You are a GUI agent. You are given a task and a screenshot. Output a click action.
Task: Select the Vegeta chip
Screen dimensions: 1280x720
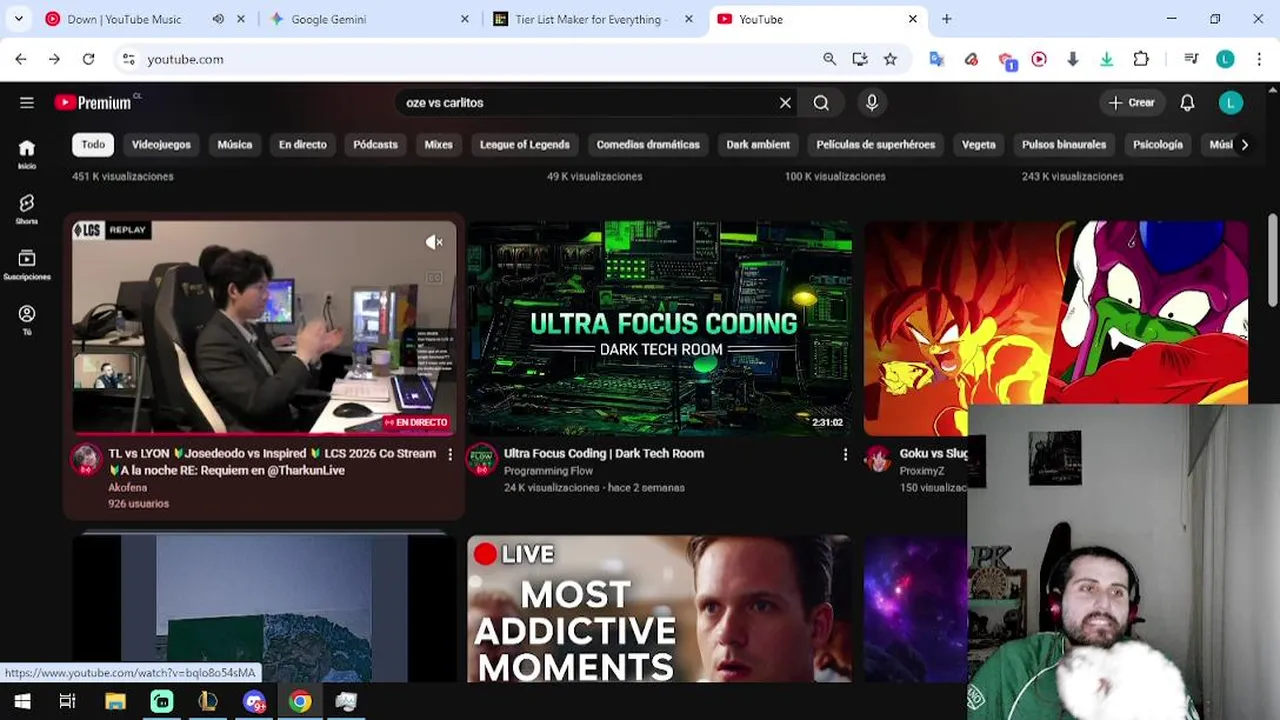(x=979, y=144)
